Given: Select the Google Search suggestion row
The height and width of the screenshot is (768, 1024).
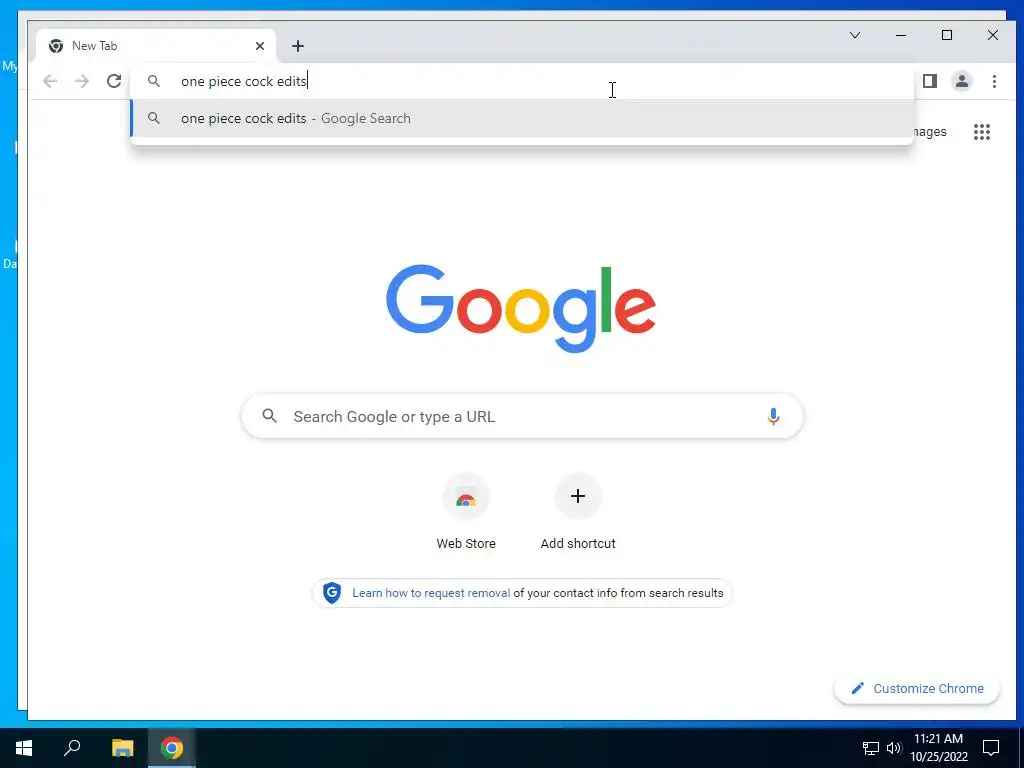Looking at the screenshot, I should click(522, 118).
